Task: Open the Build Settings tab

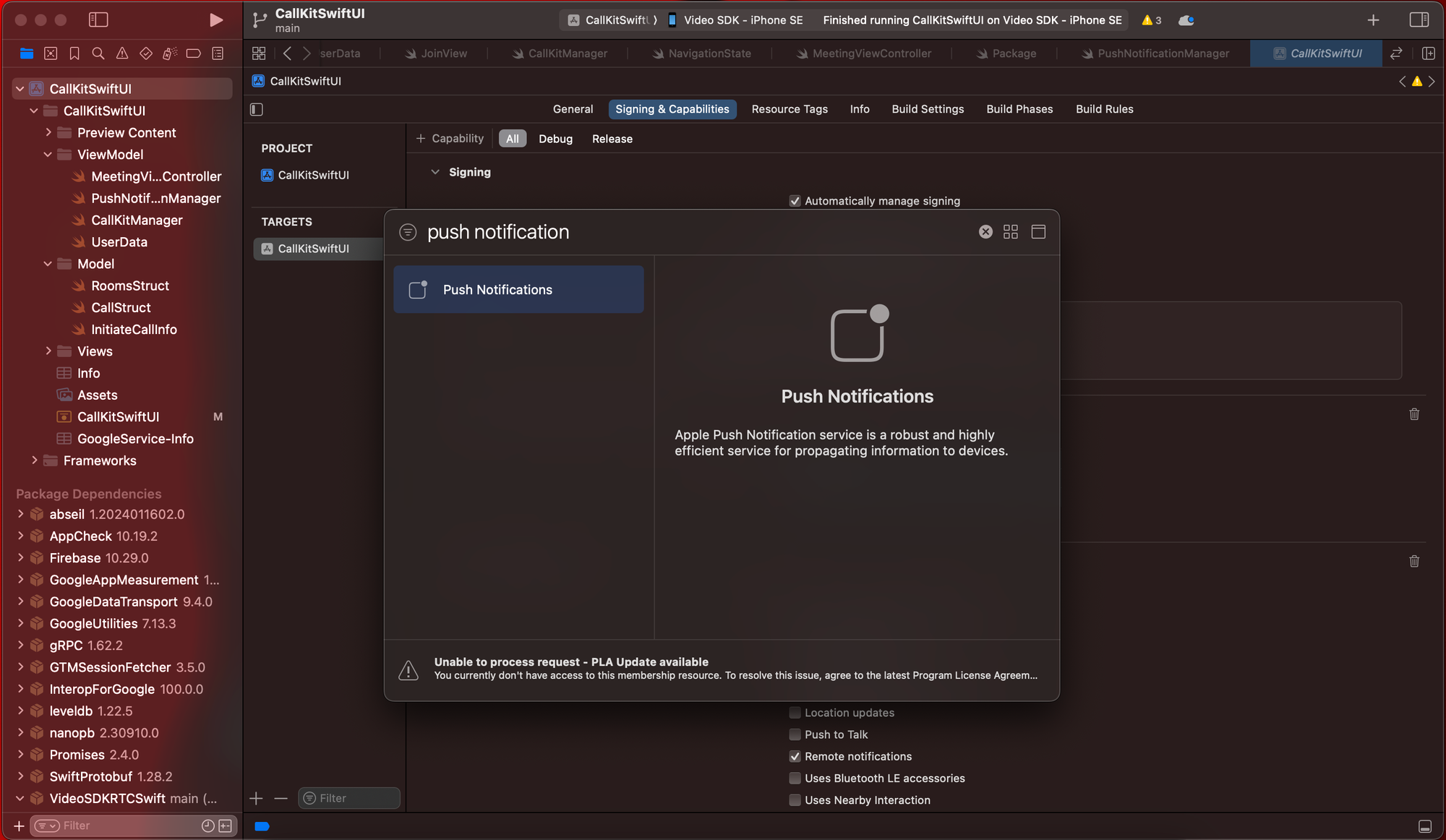Action: (x=928, y=109)
